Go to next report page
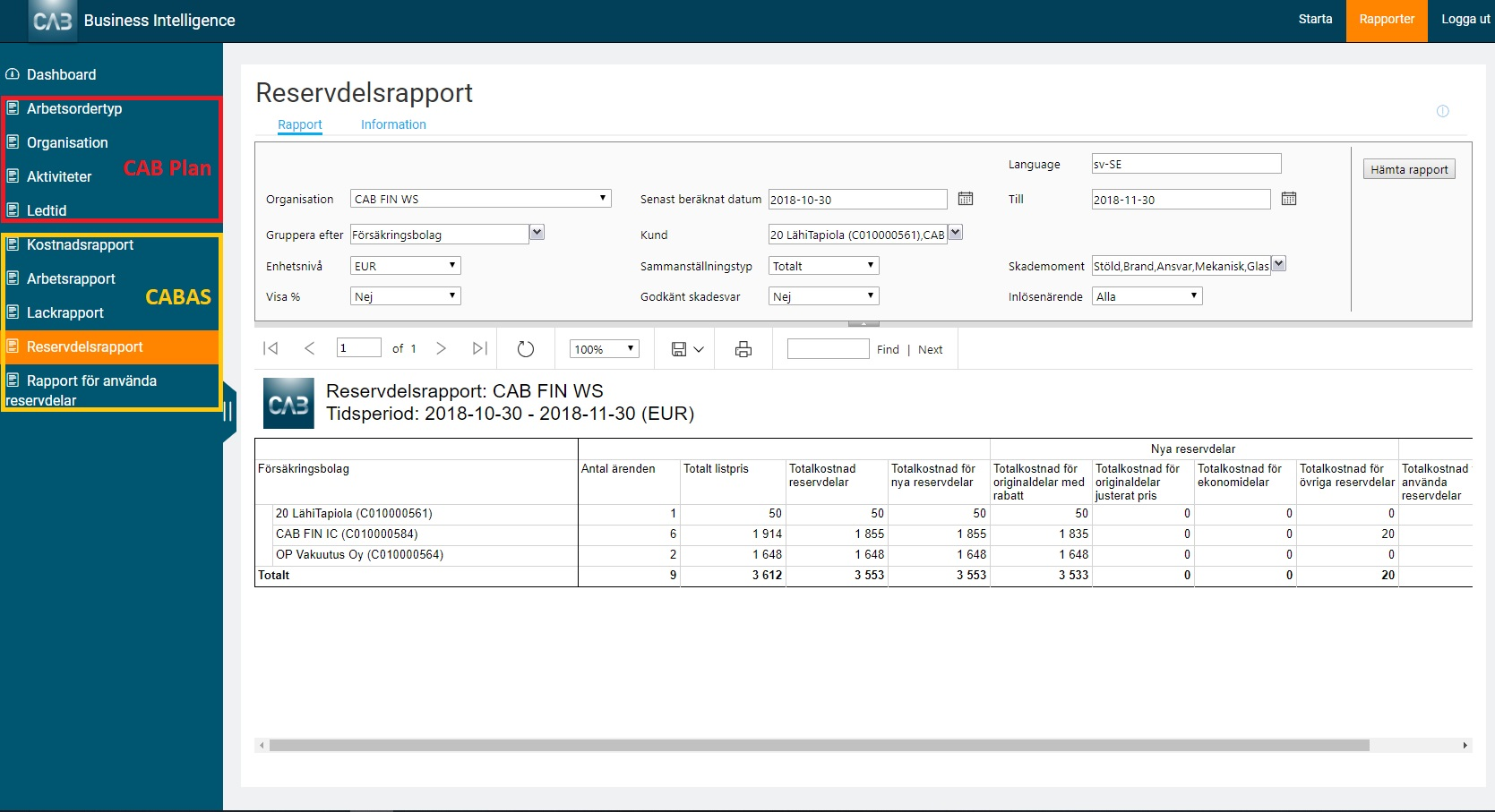 click(x=441, y=348)
